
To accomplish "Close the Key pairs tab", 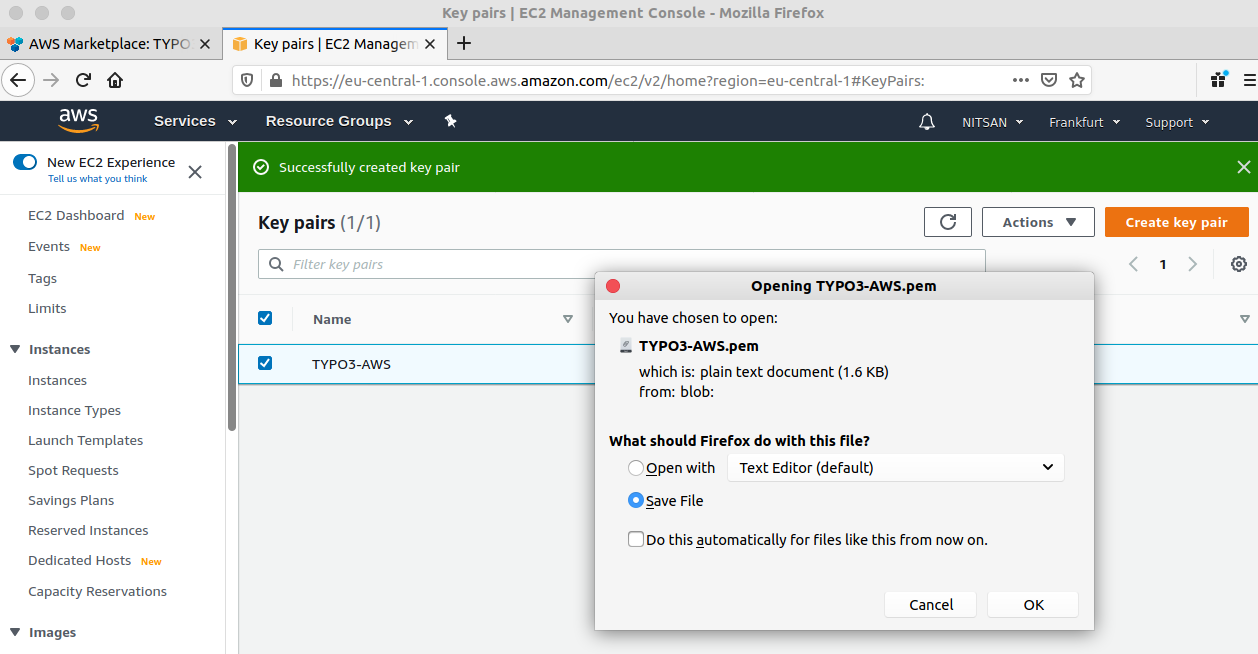I will coord(432,44).
